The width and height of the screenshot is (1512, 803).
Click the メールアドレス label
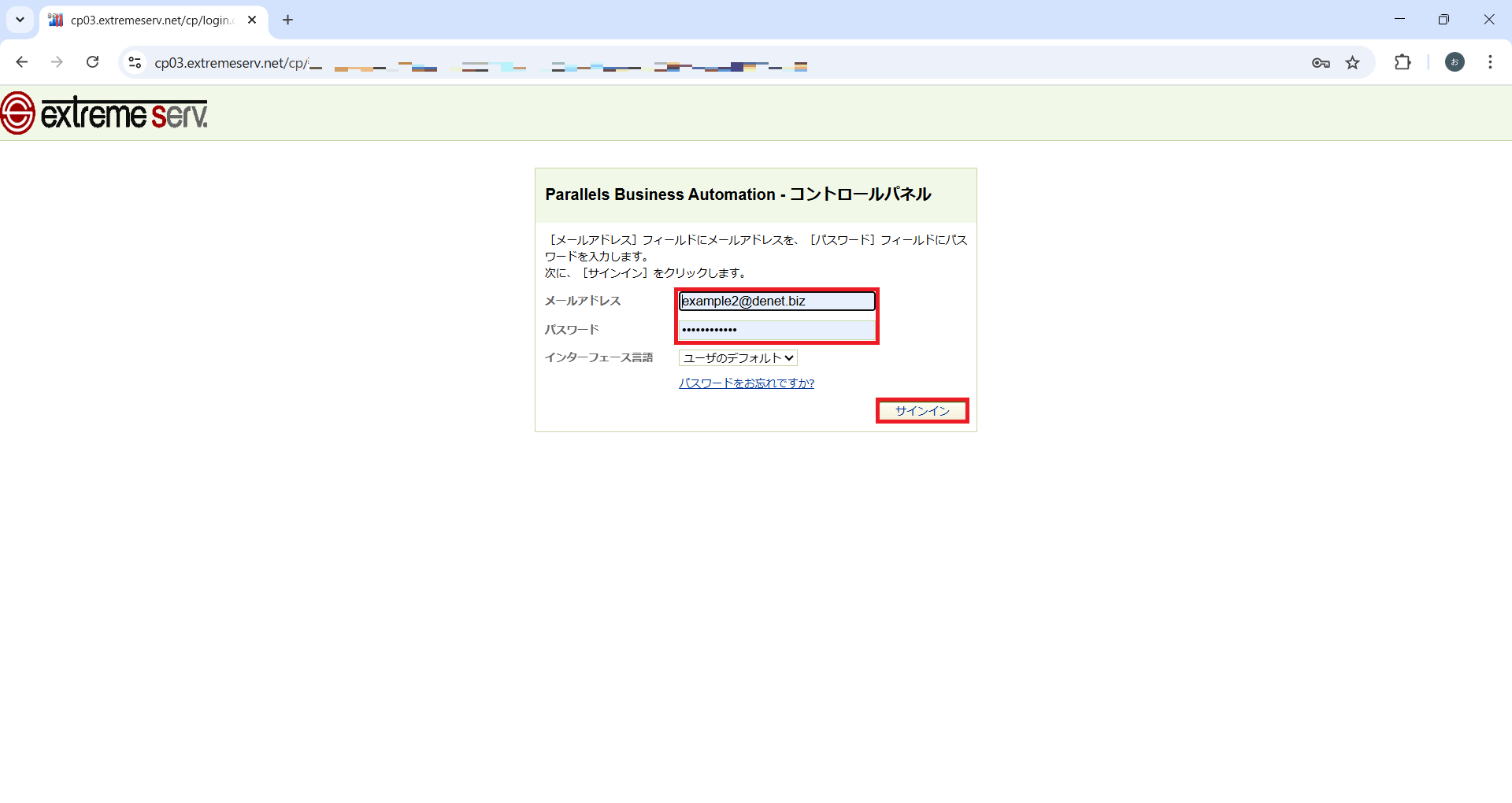[x=583, y=301]
